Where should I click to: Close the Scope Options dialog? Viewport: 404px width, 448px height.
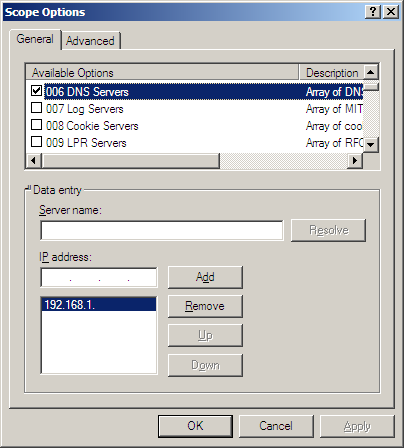391,12
